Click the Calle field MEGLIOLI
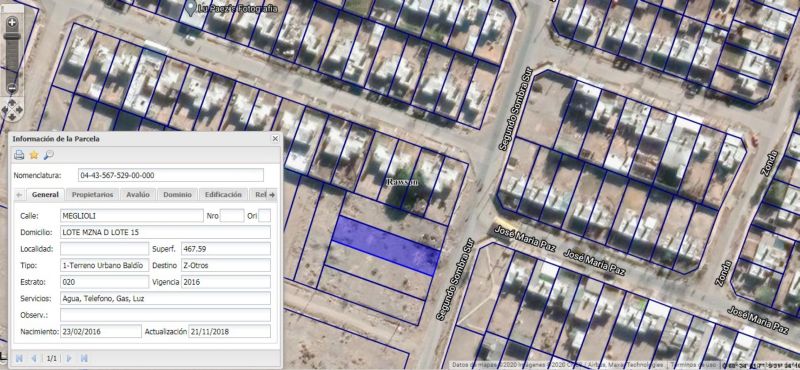Screen dimensions: 800x370 [132, 216]
